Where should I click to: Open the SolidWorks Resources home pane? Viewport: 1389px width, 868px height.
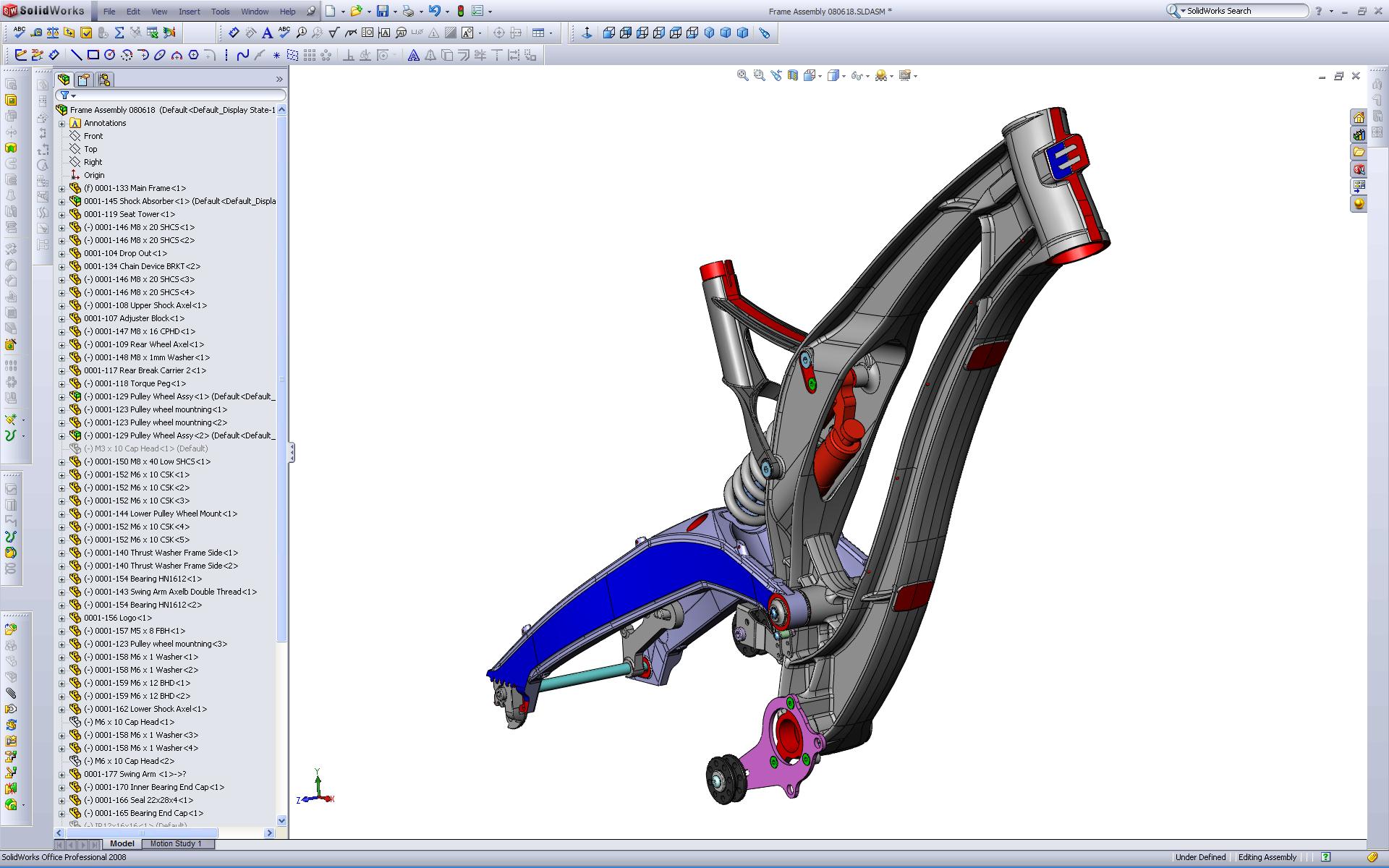tap(1359, 117)
